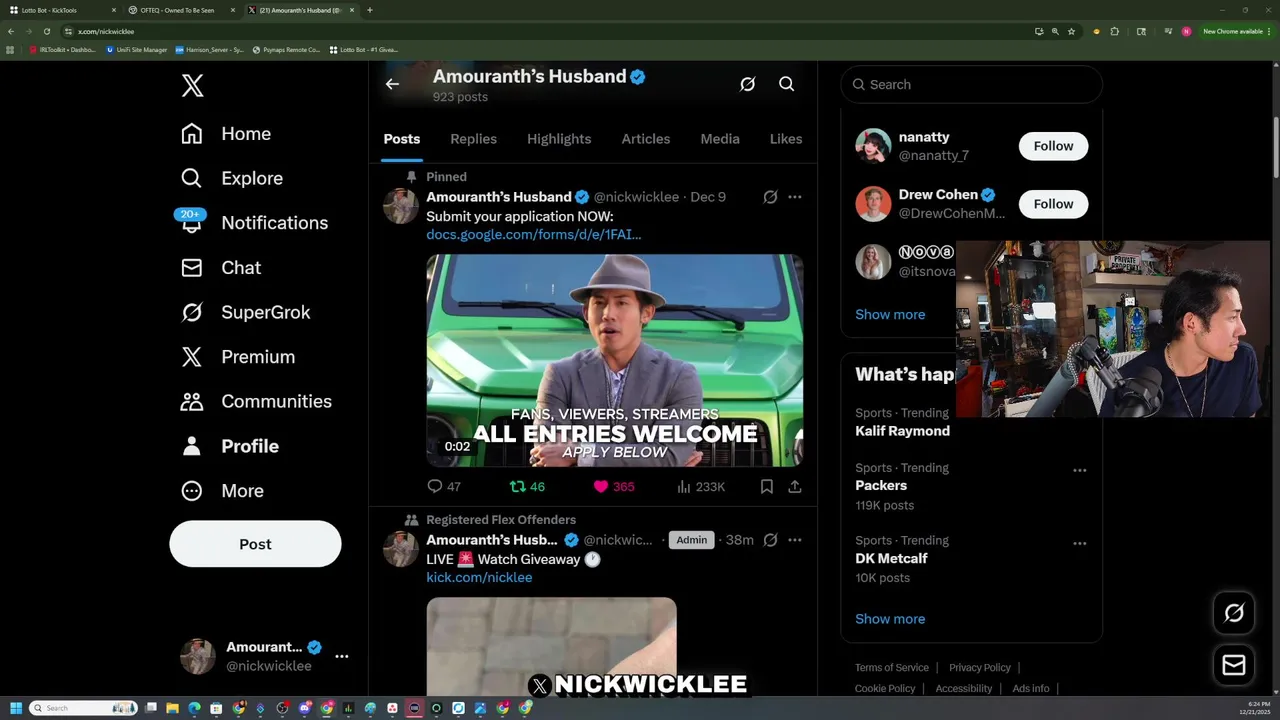Open Privacy Policy link
This screenshot has height=720, width=1280.
[979, 667]
